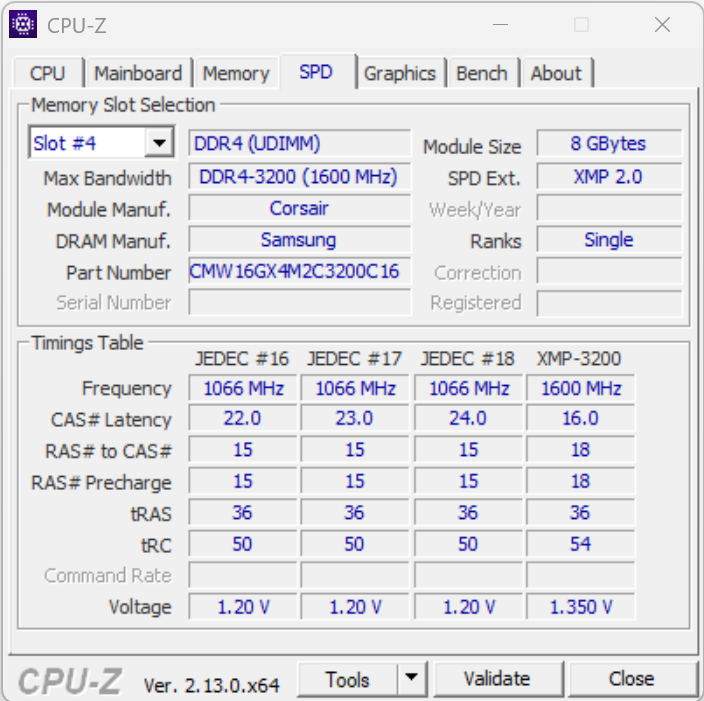Click the Module Size label
This screenshot has height=701, width=704.
pos(472,147)
